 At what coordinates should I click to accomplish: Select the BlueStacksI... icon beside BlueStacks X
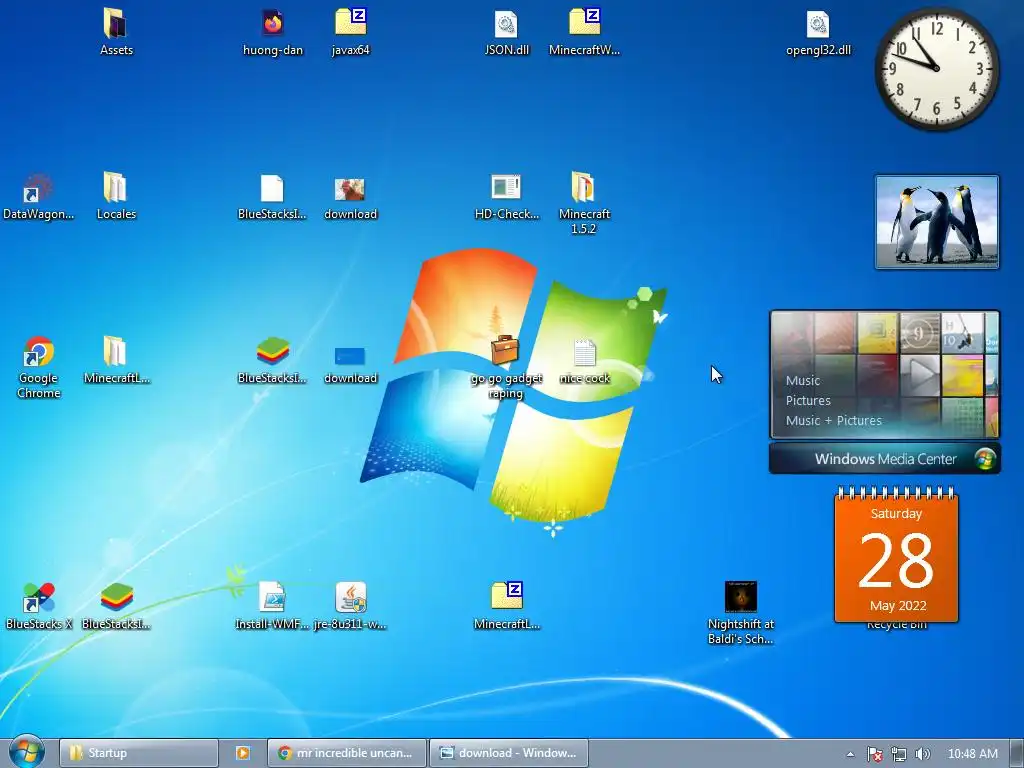tap(116, 598)
